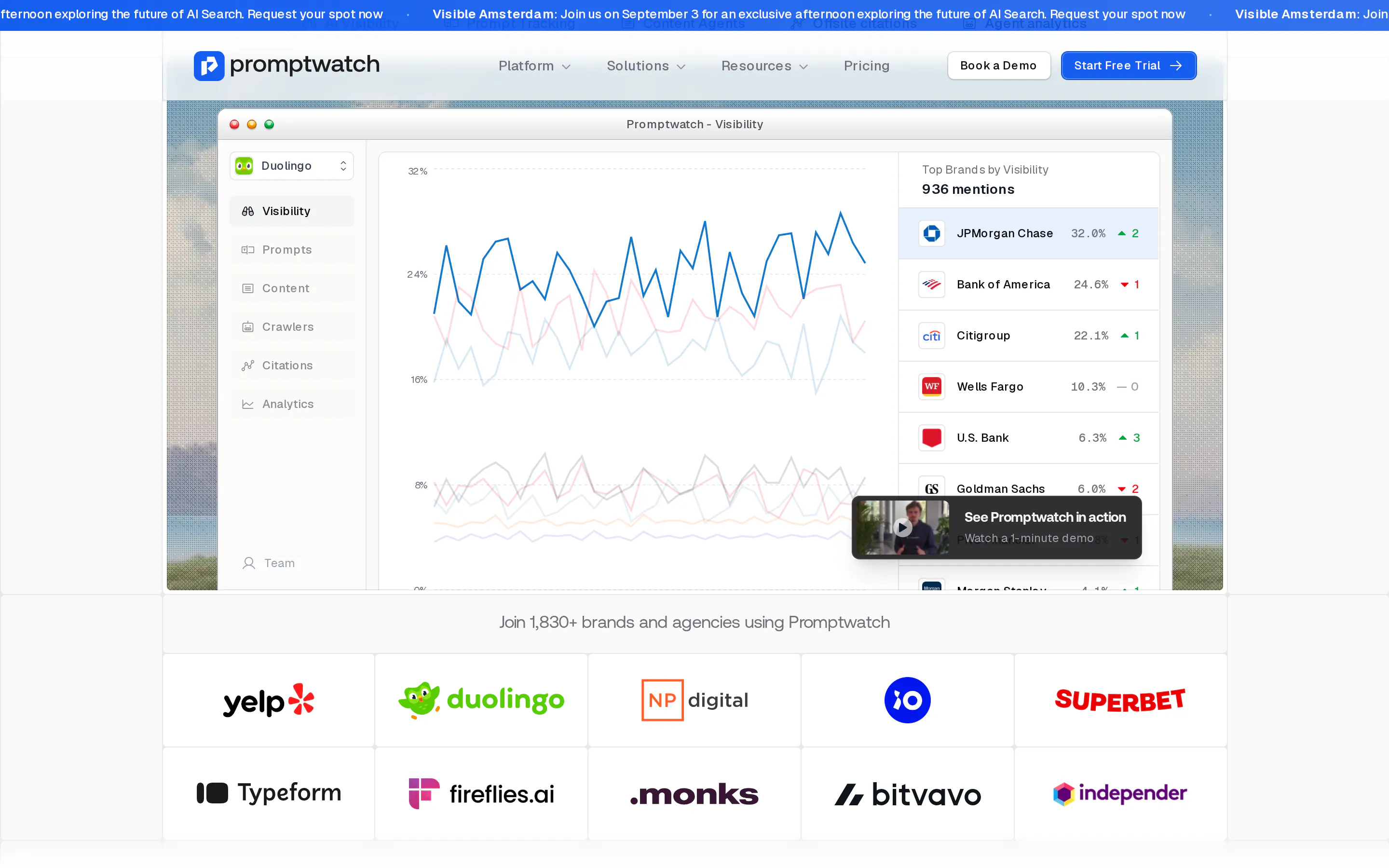Open the Prompts sidebar item

[292, 250]
